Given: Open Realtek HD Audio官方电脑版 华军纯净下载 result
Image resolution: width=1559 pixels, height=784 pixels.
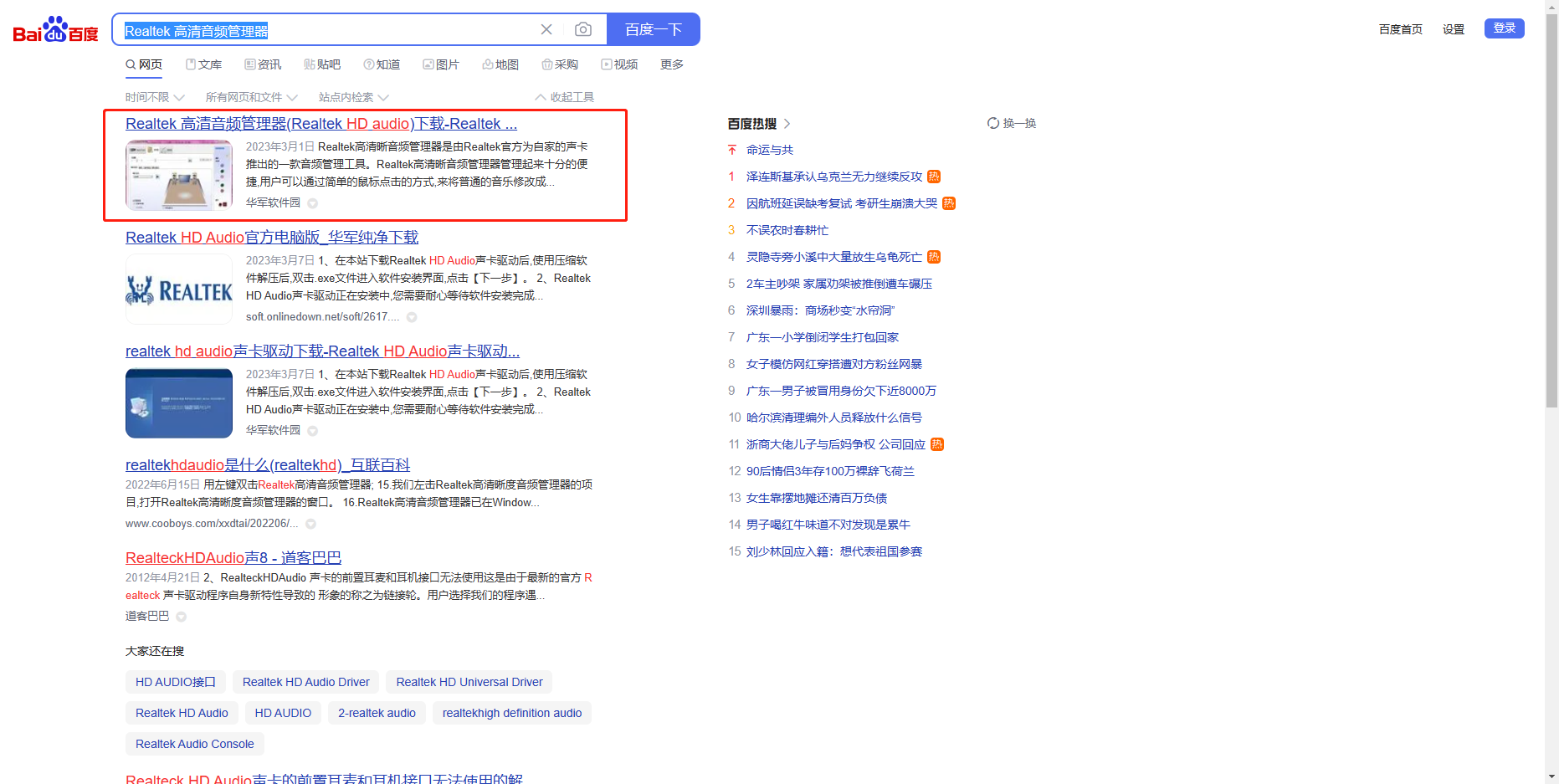Looking at the screenshot, I should click(272, 238).
